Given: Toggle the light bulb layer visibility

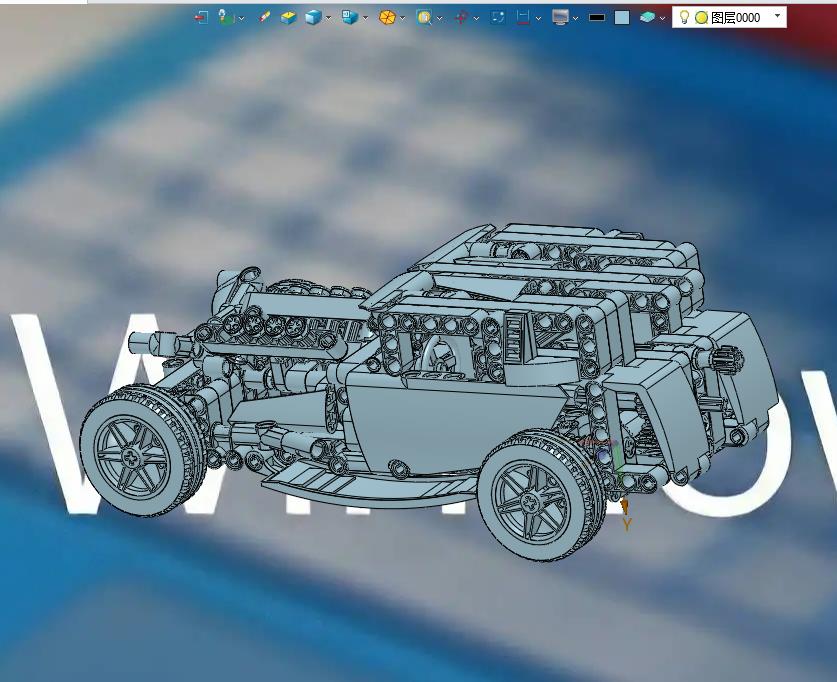Looking at the screenshot, I should pos(684,17).
